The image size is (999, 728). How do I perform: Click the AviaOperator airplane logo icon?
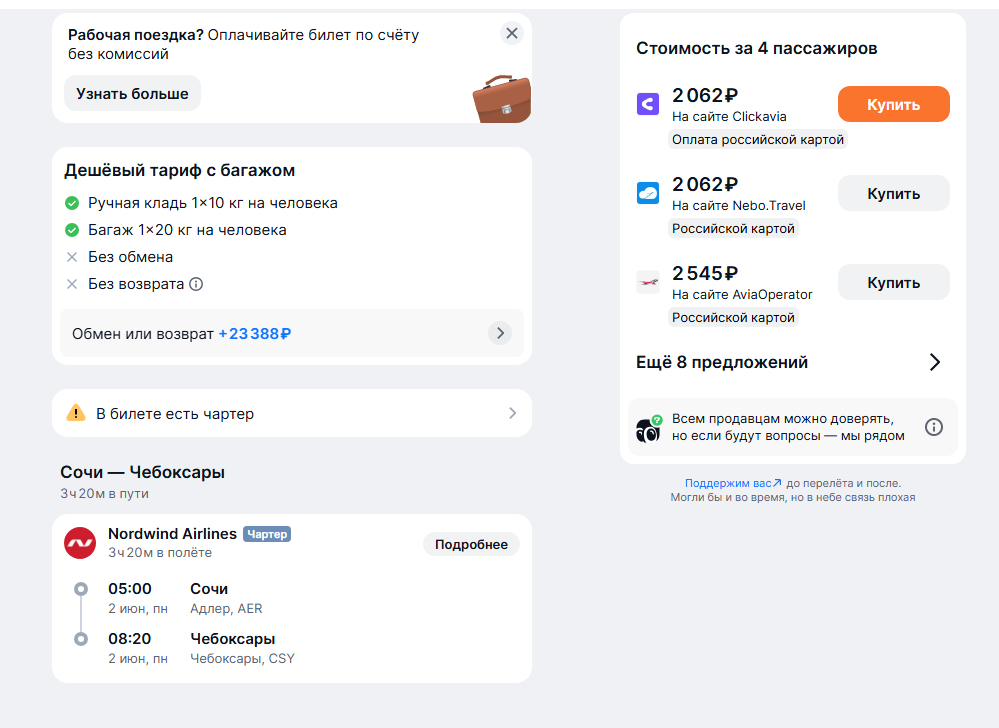(x=648, y=282)
